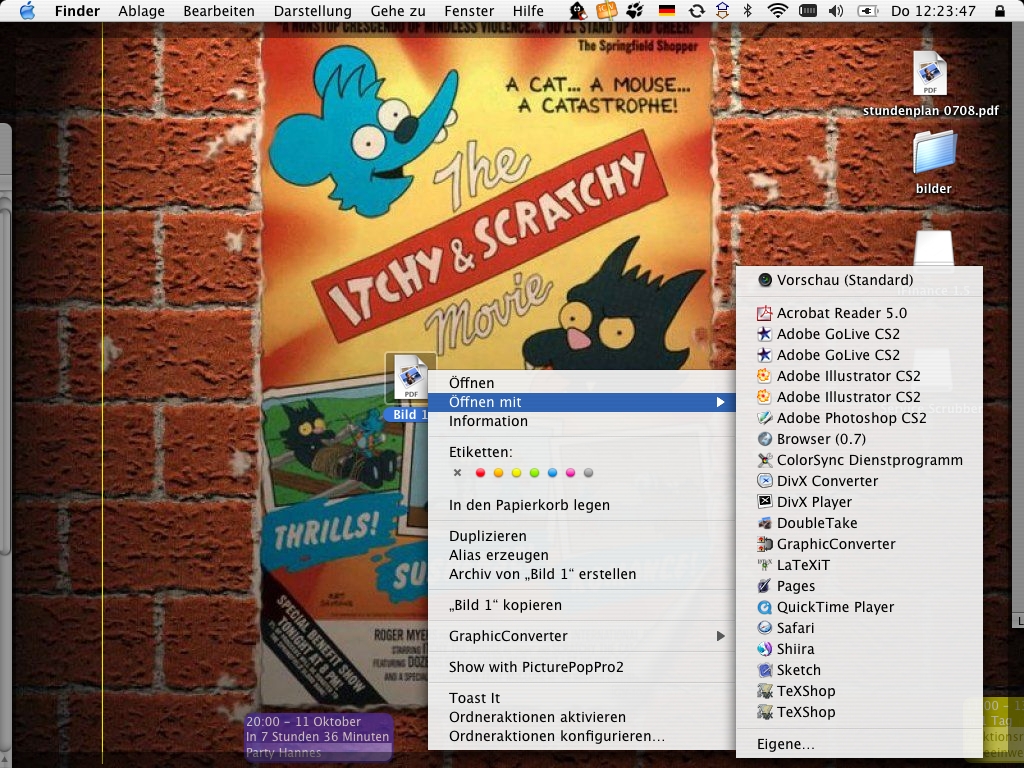Expand the Öffnen mit submenu arrow
The width and height of the screenshot is (1024, 768).
[x=720, y=402]
